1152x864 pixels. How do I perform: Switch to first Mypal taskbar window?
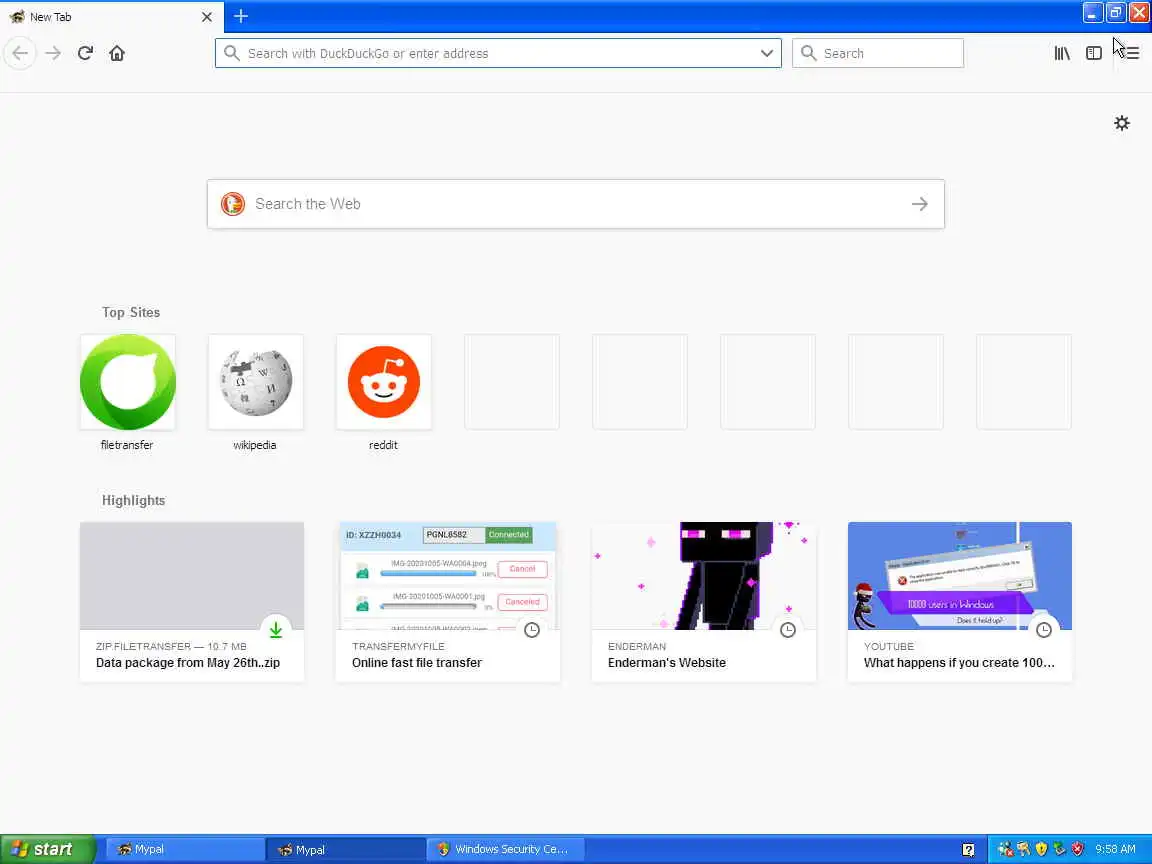click(184, 849)
